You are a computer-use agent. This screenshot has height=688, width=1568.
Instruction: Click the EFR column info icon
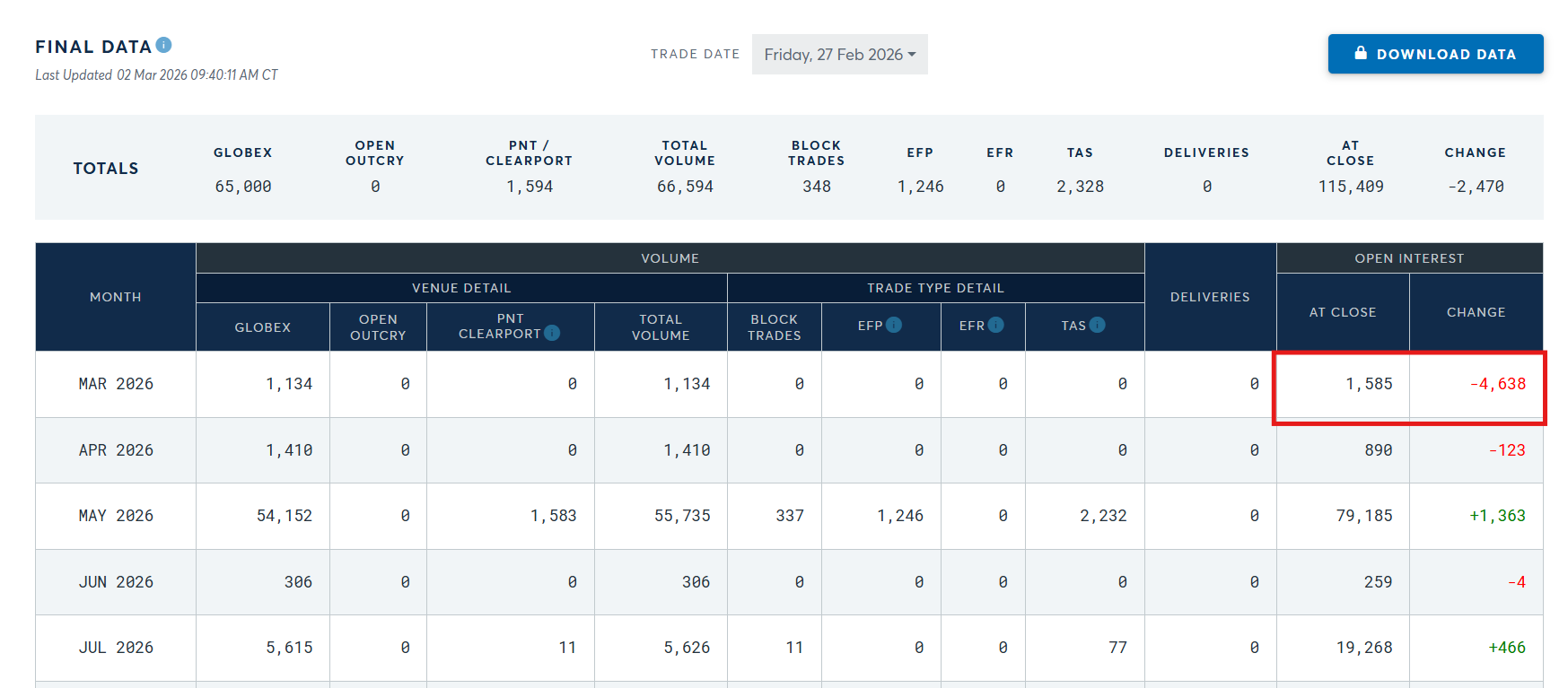(995, 325)
